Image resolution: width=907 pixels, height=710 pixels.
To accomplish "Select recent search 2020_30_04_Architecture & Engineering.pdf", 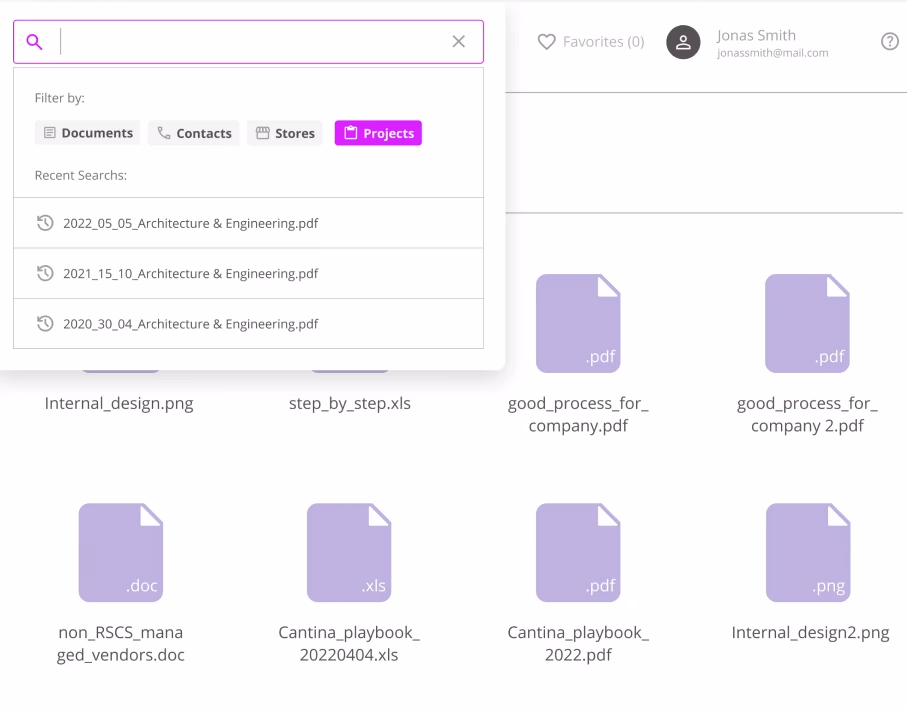I will [249, 324].
